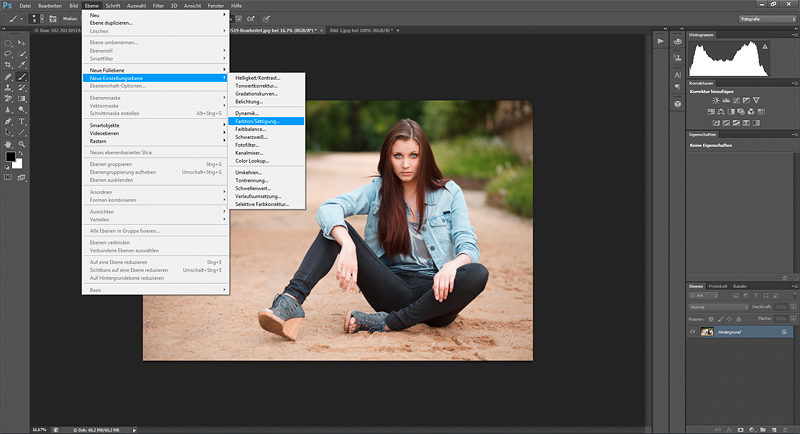This screenshot has height=434, width=800.
Task: Click the foreground color swatch
Action: pos(10,157)
